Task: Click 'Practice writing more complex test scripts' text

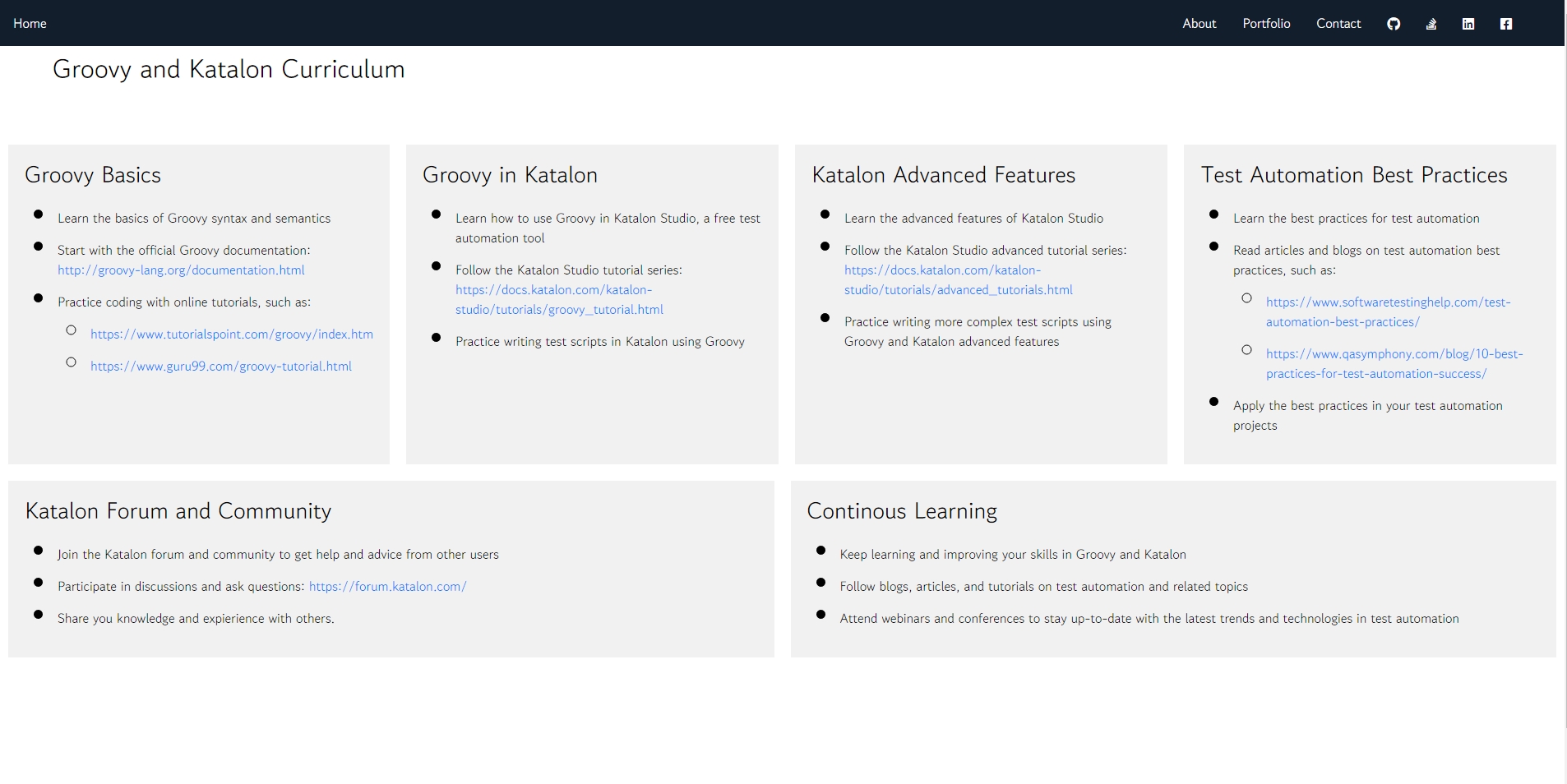Action: click(978, 331)
